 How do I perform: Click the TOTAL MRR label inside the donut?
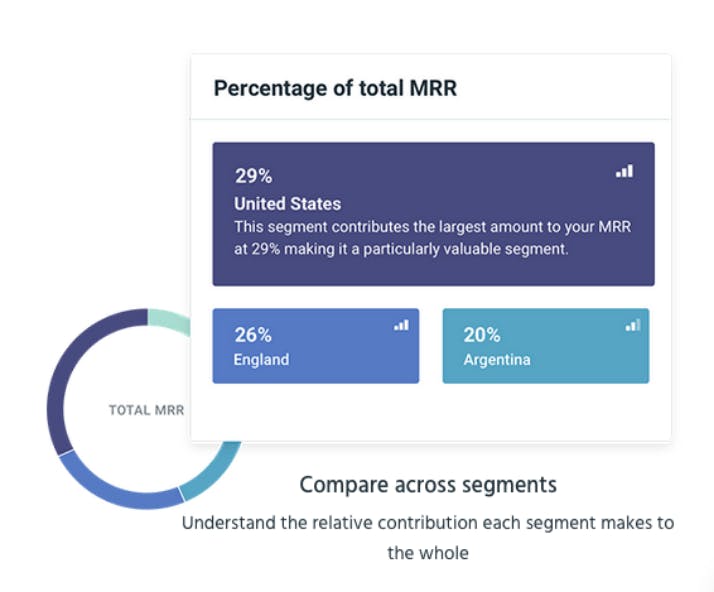(146, 410)
